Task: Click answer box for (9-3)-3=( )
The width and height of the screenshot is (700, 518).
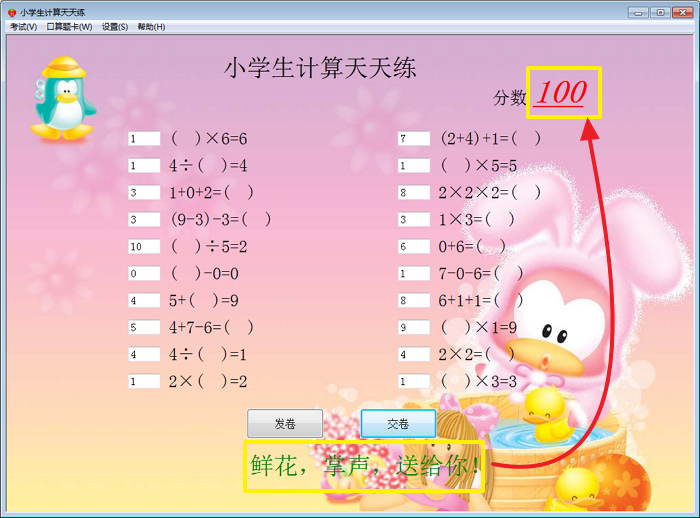Action: (x=144, y=219)
